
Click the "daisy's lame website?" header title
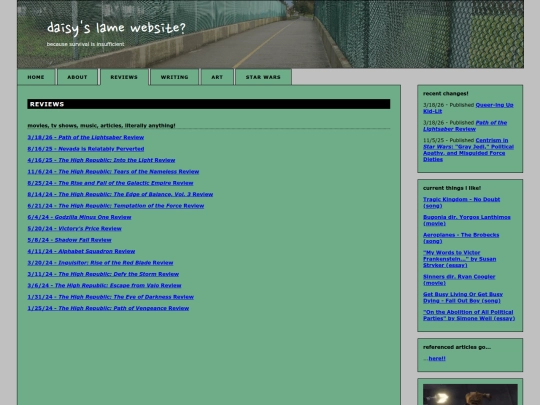point(116,28)
